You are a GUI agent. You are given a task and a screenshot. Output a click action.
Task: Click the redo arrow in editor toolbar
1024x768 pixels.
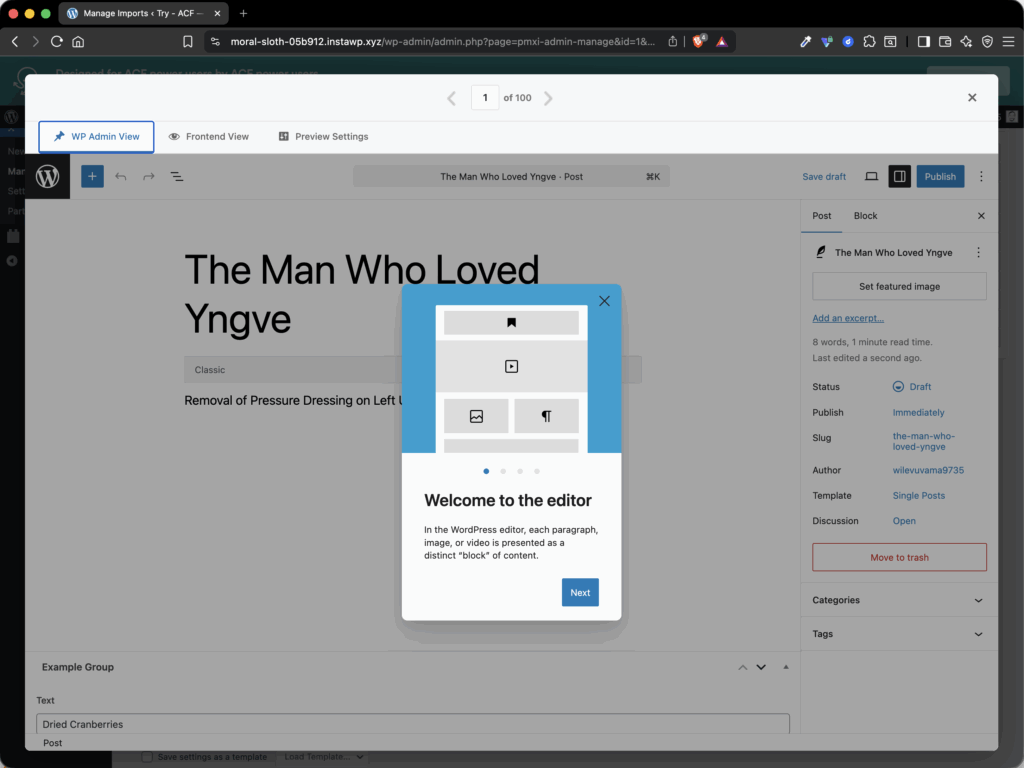149,176
